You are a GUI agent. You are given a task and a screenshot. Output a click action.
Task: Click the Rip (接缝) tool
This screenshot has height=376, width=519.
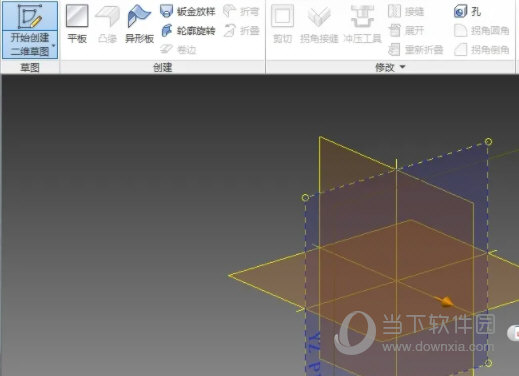(x=406, y=12)
